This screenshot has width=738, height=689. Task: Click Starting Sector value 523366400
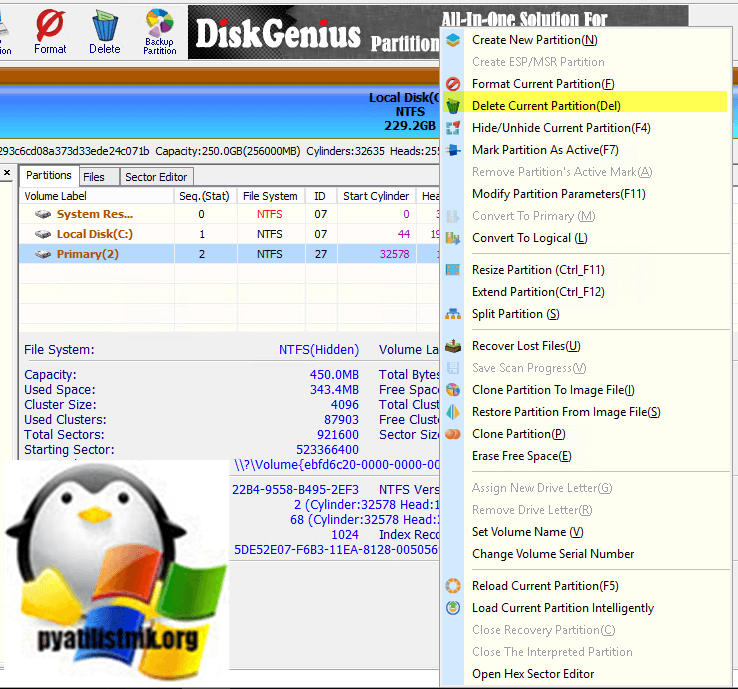click(x=327, y=449)
